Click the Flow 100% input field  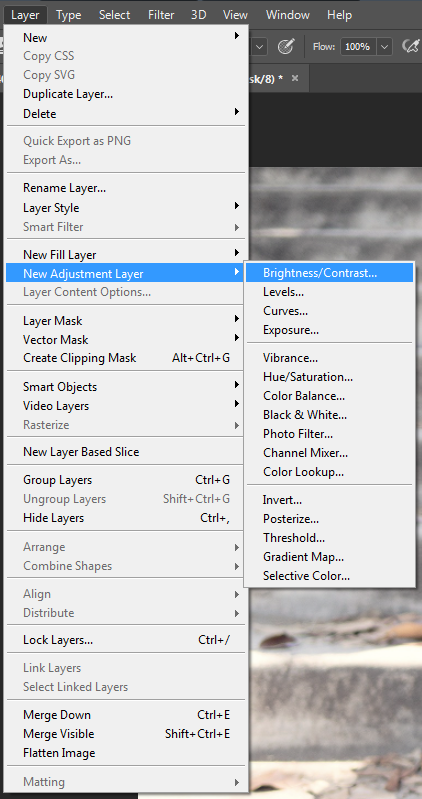pos(359,47)
